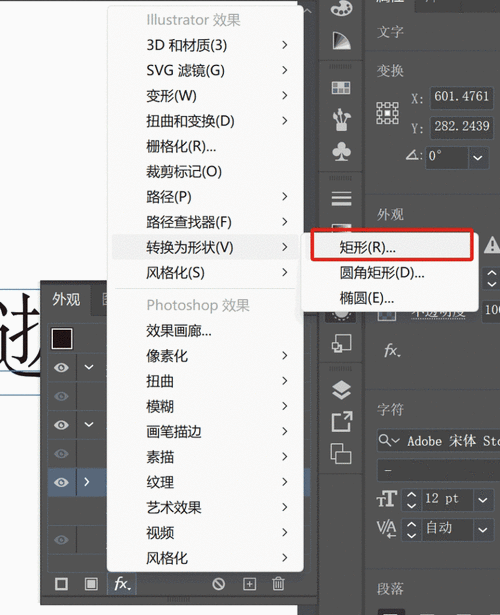Viewport: 500px width, 615px height.
Task: Open the font size dropdown arrow
Action: click(x=483, y=500)
